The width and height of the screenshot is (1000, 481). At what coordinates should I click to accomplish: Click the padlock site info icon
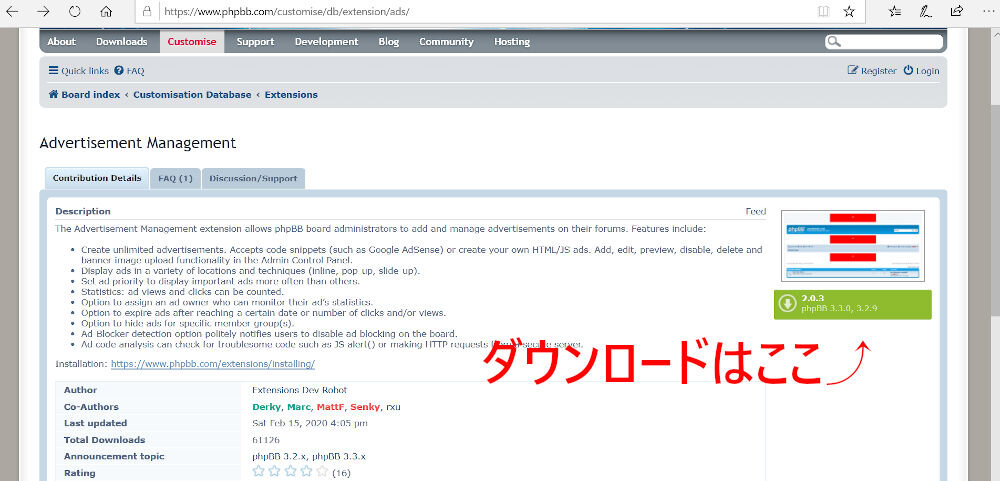pyautogui.click(x=147, y=11)
